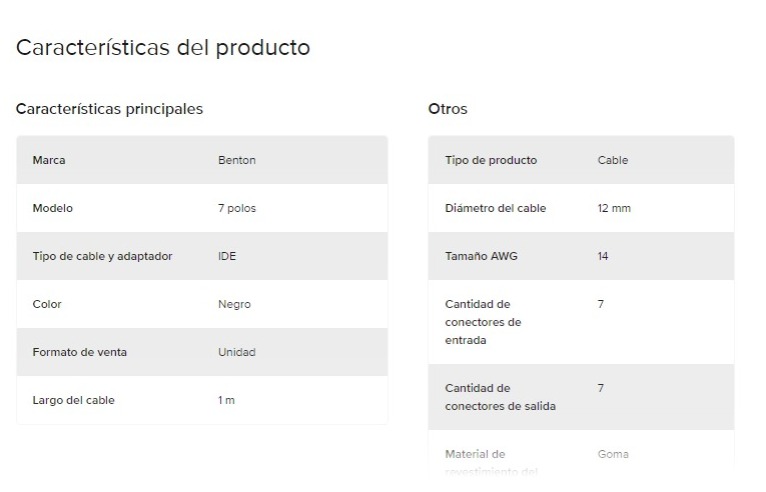Image resolution: width=766 pixels, height=492 pixels.
Task: Click the "Color" row label
Action: [47, 304]
